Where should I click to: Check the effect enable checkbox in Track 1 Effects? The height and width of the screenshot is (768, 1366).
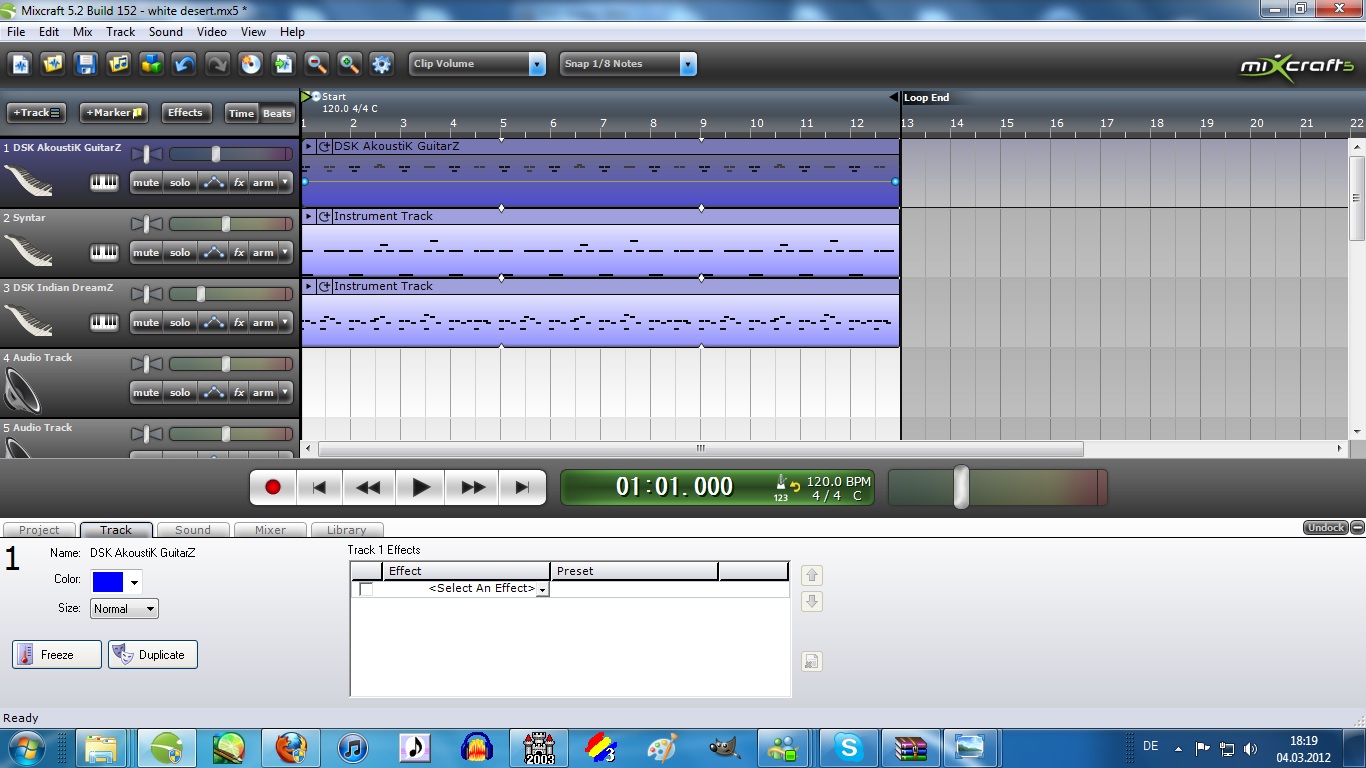(366, 589)
